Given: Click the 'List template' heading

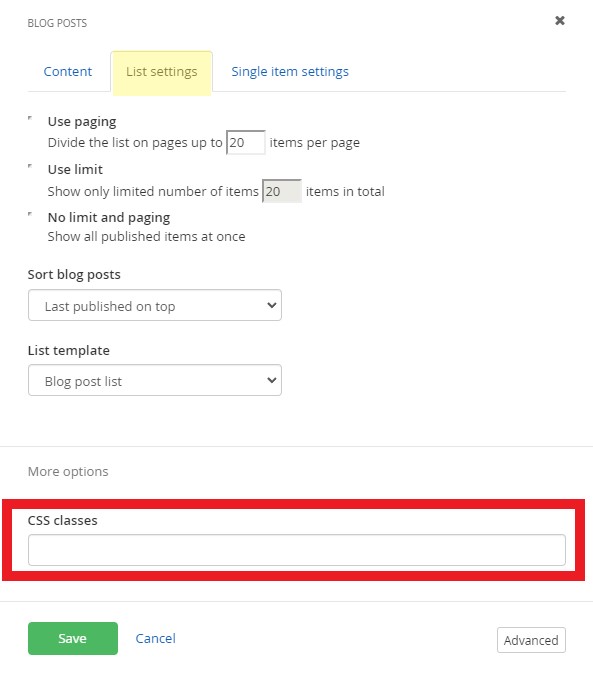Looking at the screenshot, I should [69, 351].
